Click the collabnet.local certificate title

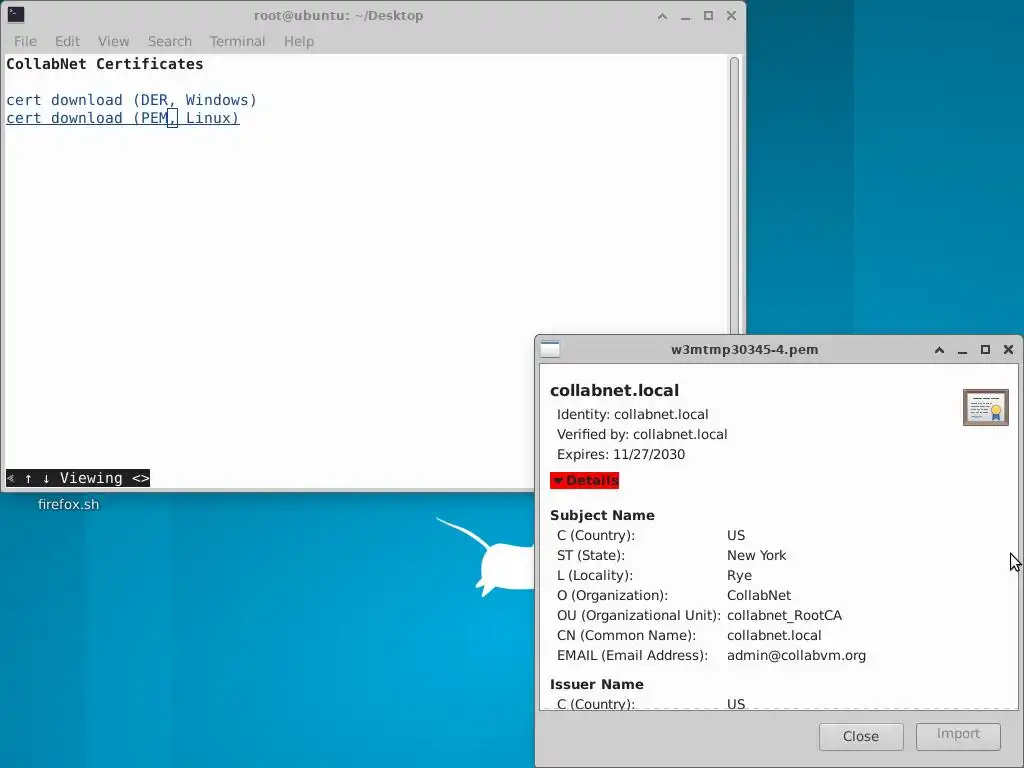point(615,391)
